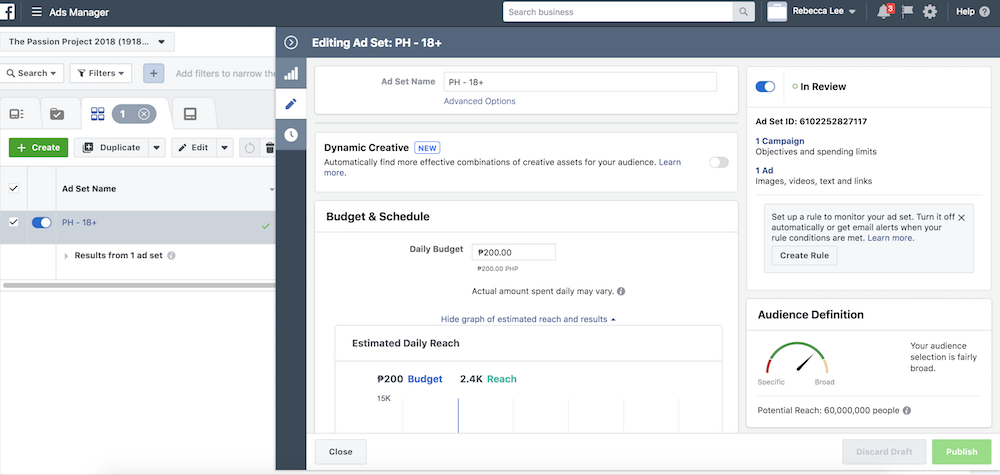Open the charts view icon in side rail

tap(291, 73)
